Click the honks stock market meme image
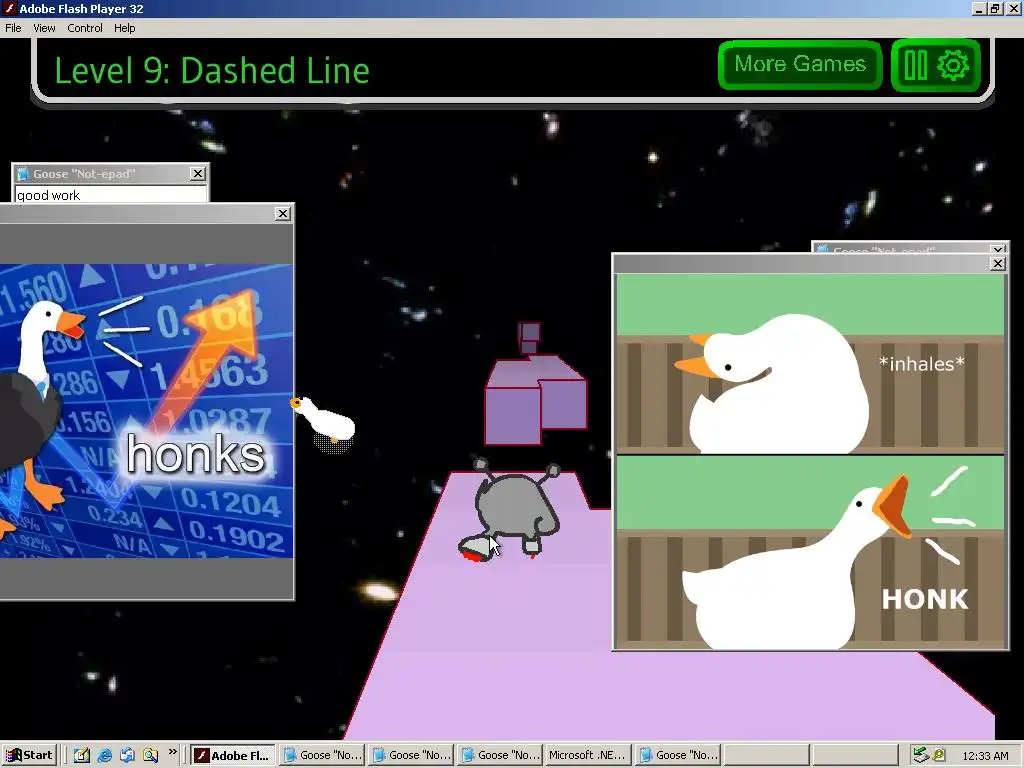The height and width of the screenshot is (768, 1024). pos(146,410)
